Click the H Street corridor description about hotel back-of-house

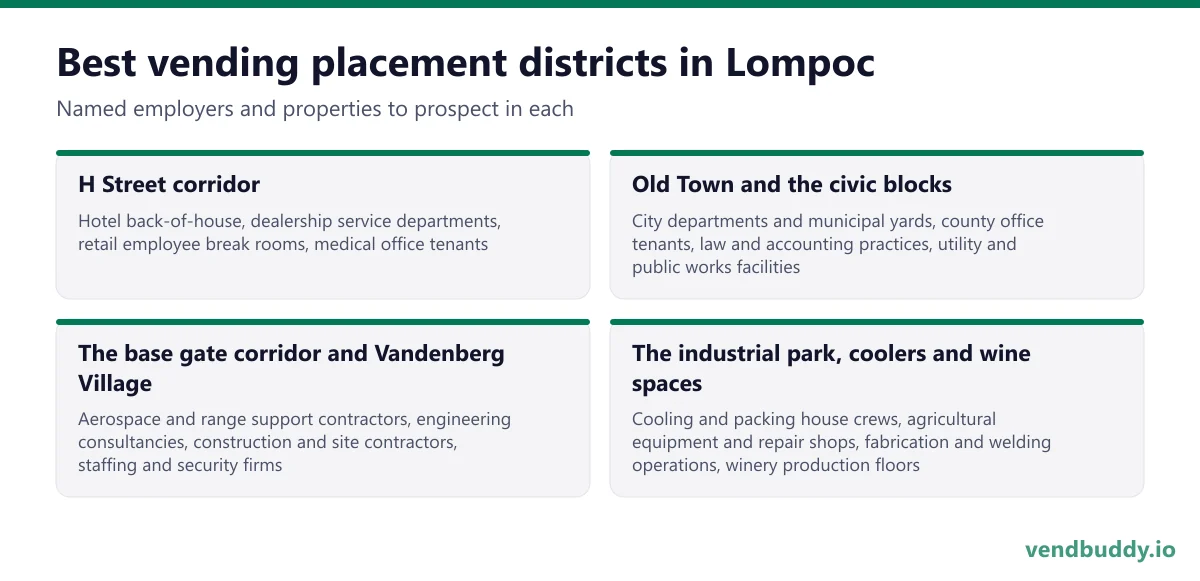[290, 232]
